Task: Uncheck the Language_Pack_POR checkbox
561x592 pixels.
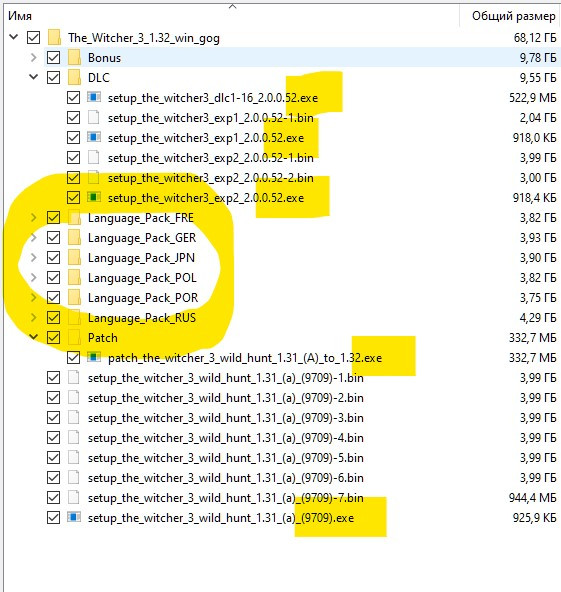Action: [x=53, y=298]
